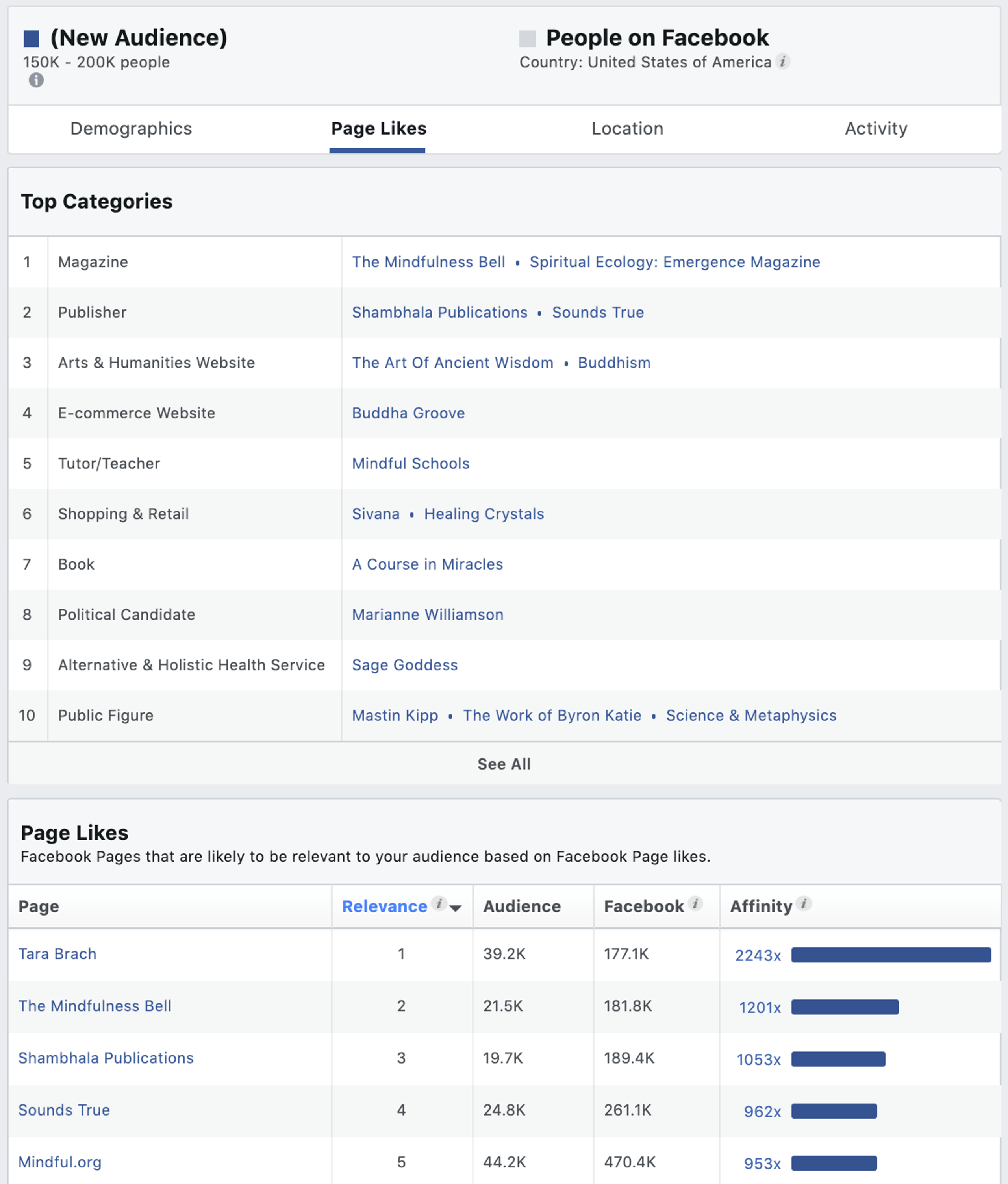Click info icon under audience size
The image size is (1008, 1184).
click(36, 80)
